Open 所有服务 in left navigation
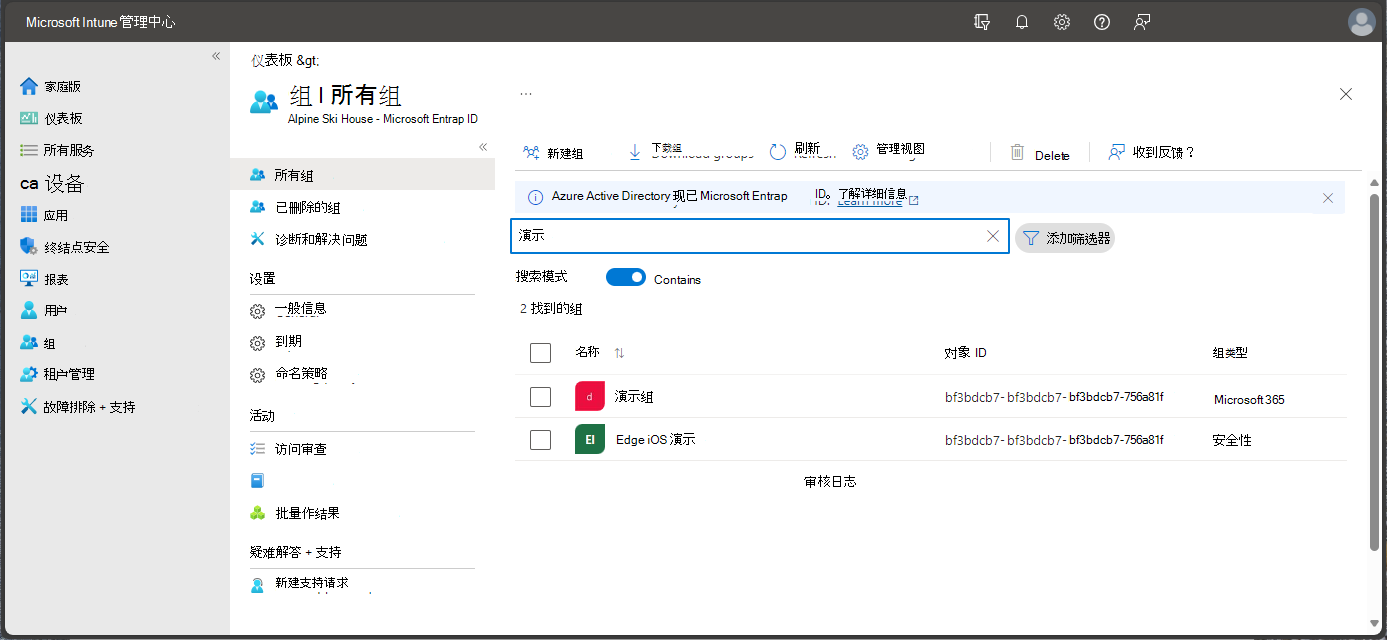 (58, 150)
